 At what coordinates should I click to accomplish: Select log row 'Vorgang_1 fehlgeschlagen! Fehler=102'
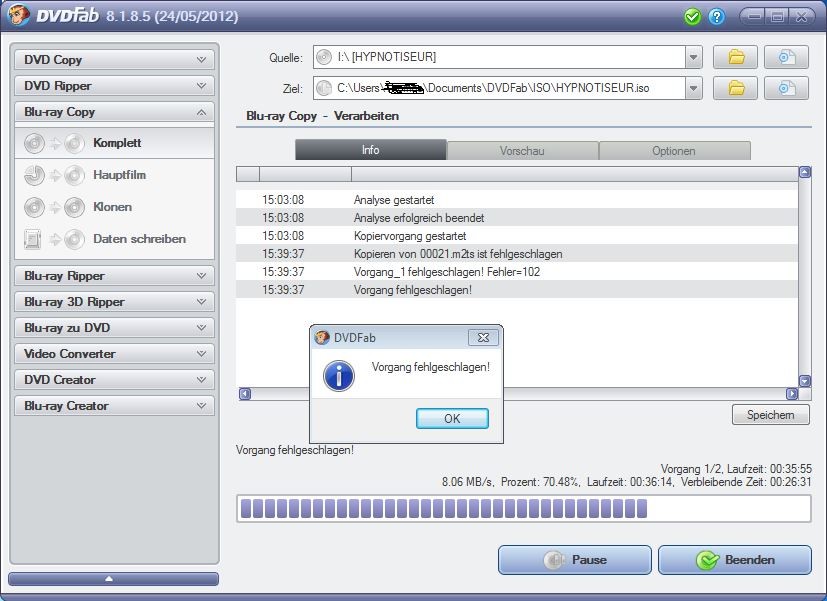click(517, 272)
